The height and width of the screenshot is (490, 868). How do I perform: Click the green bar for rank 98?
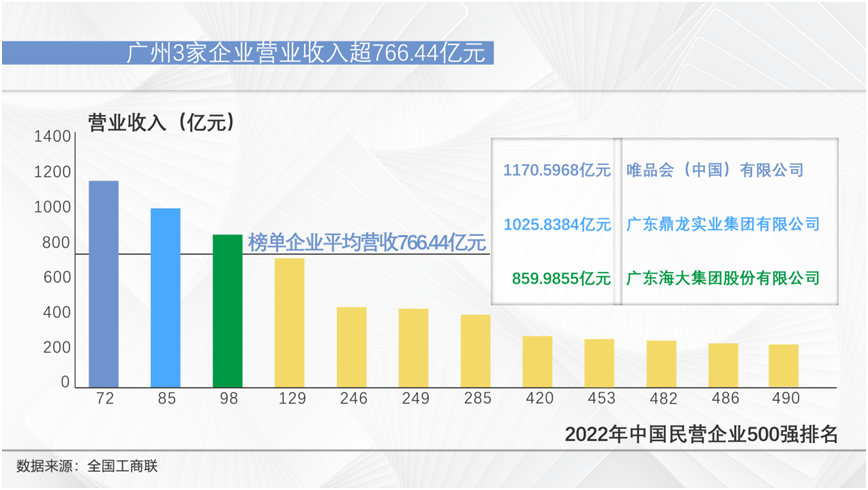[x=228, y=311]
